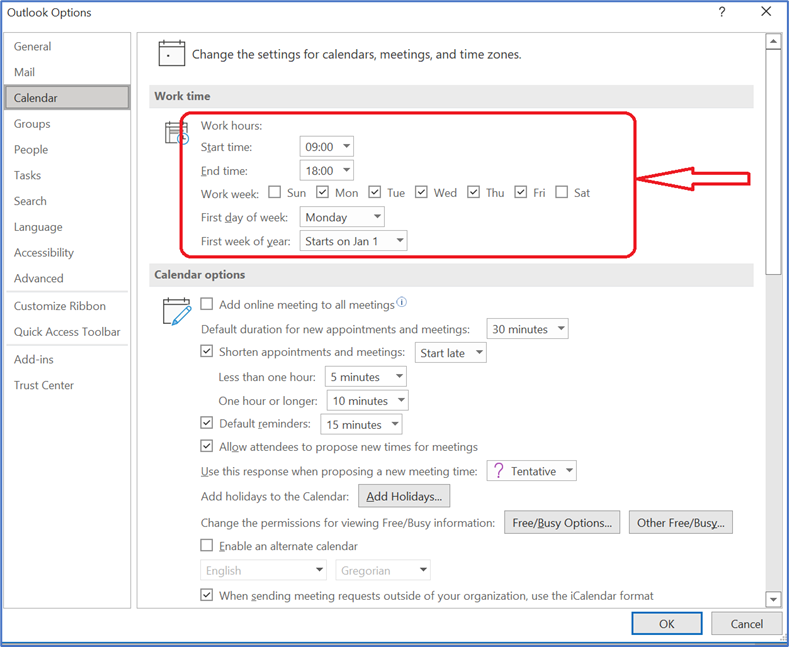Click the Cancel button
Screen dimensions: 789x647
coord(746,624)
